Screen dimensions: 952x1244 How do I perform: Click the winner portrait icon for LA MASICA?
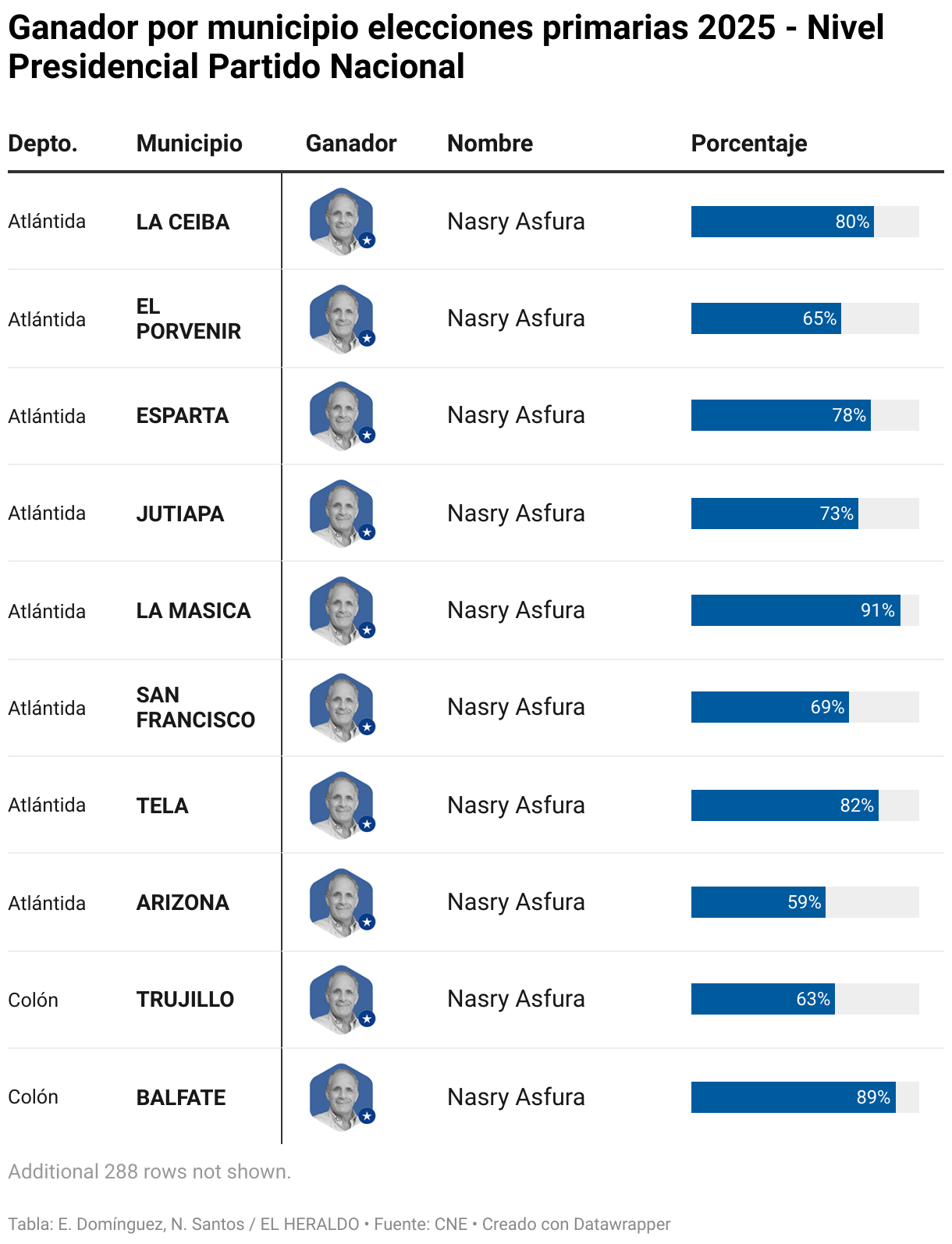click(x=342, y=610)
